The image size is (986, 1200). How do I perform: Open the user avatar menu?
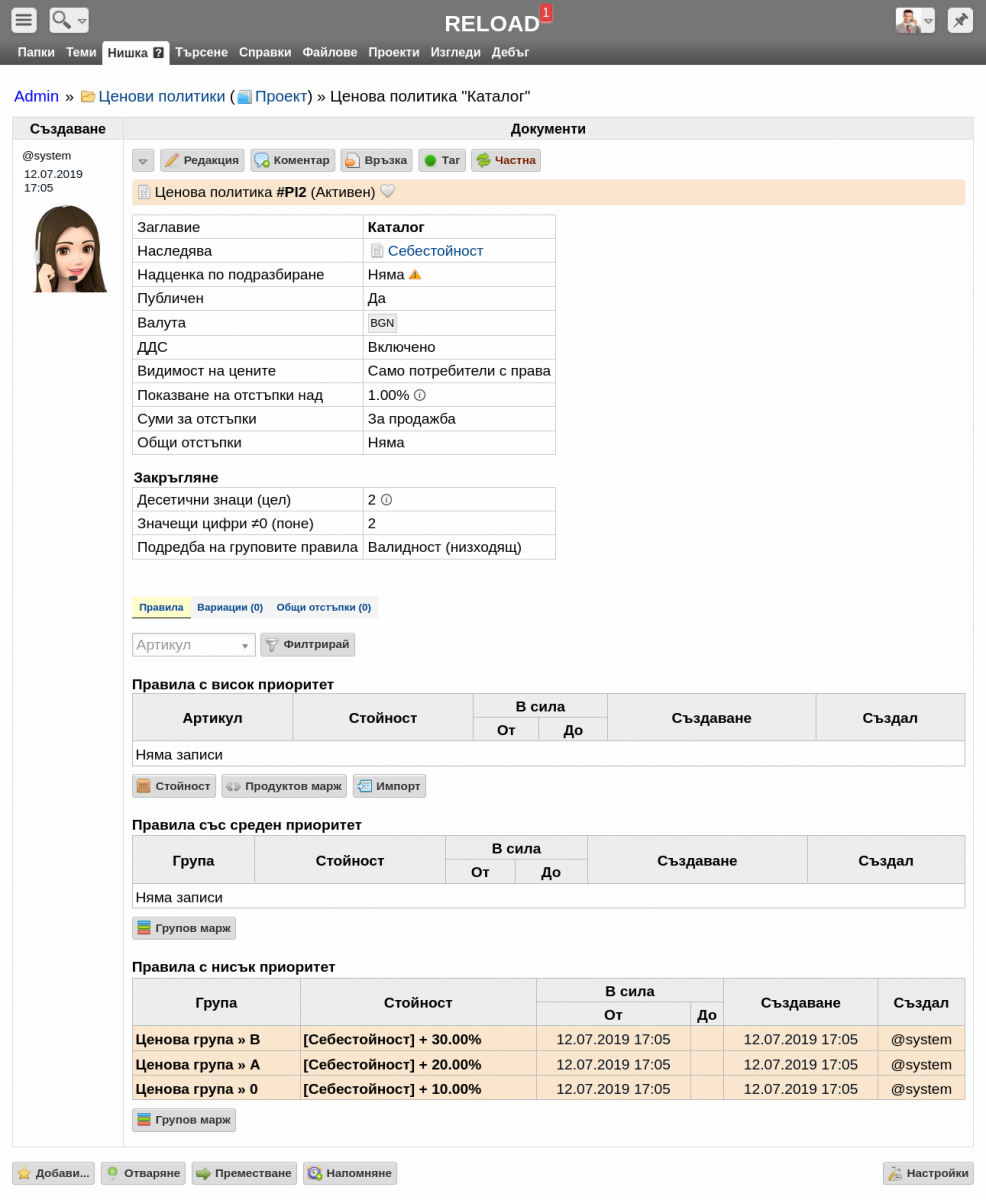click(x=915, y=20)
